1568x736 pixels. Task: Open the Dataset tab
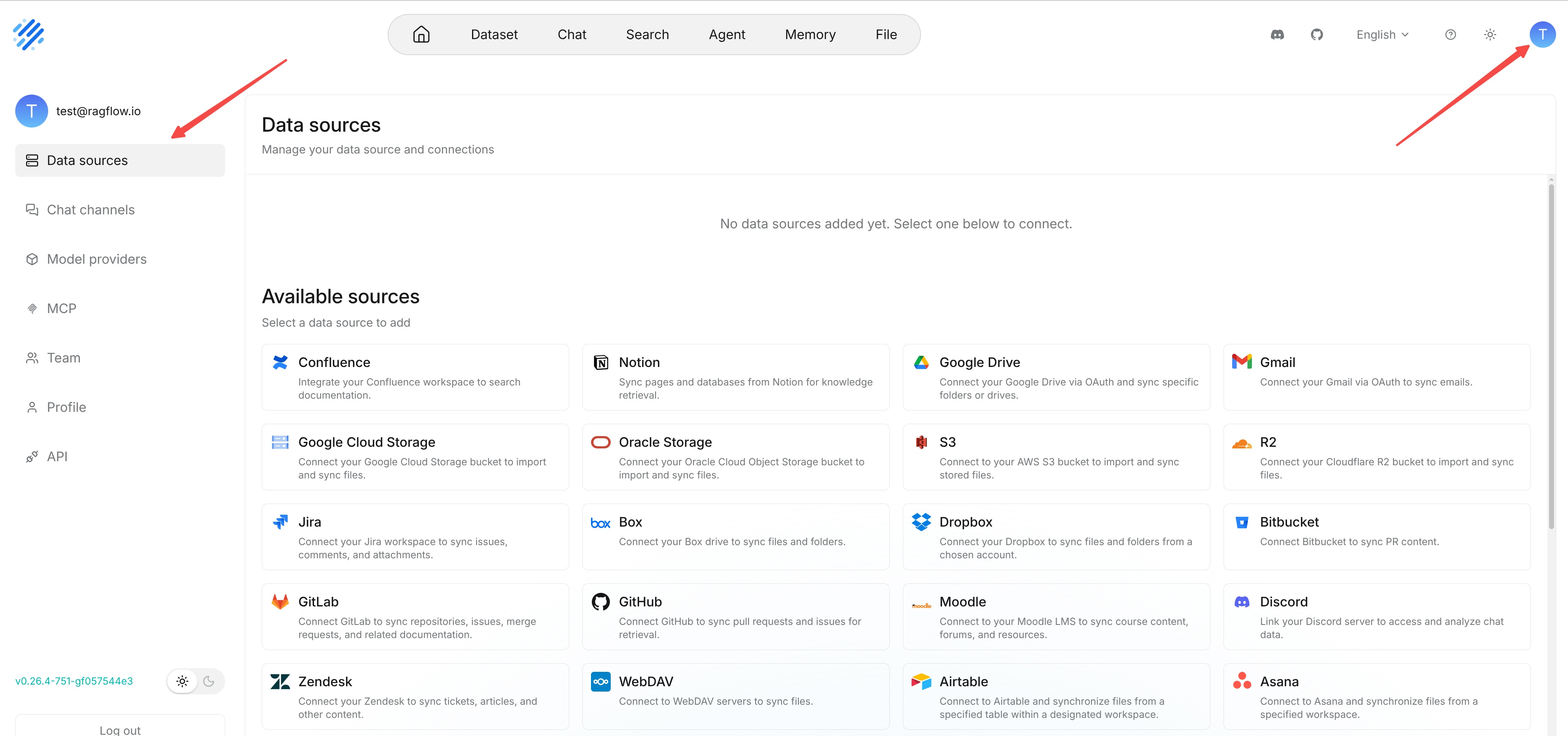tap(494, 35)
